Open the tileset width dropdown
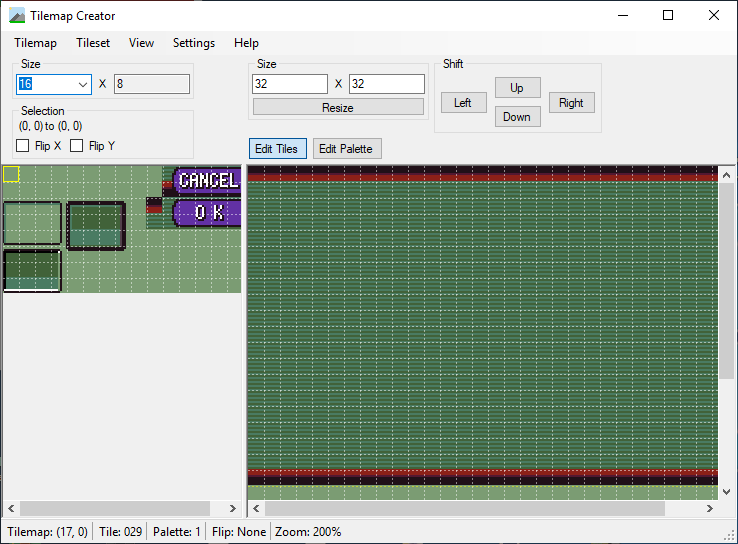Viewport: 738px width, 544px height. click(x=82, y=84)
